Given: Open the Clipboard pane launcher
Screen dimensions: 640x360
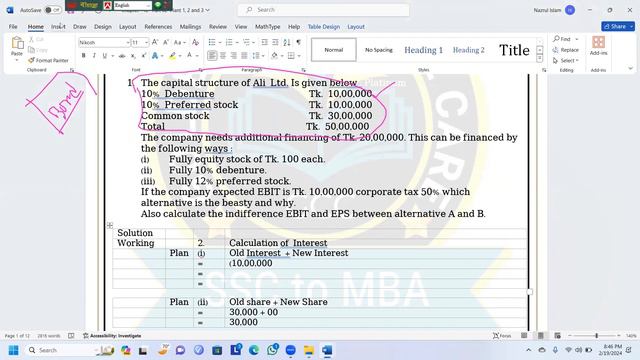Looking at the screenshot, I should click(x=72, y=70).
